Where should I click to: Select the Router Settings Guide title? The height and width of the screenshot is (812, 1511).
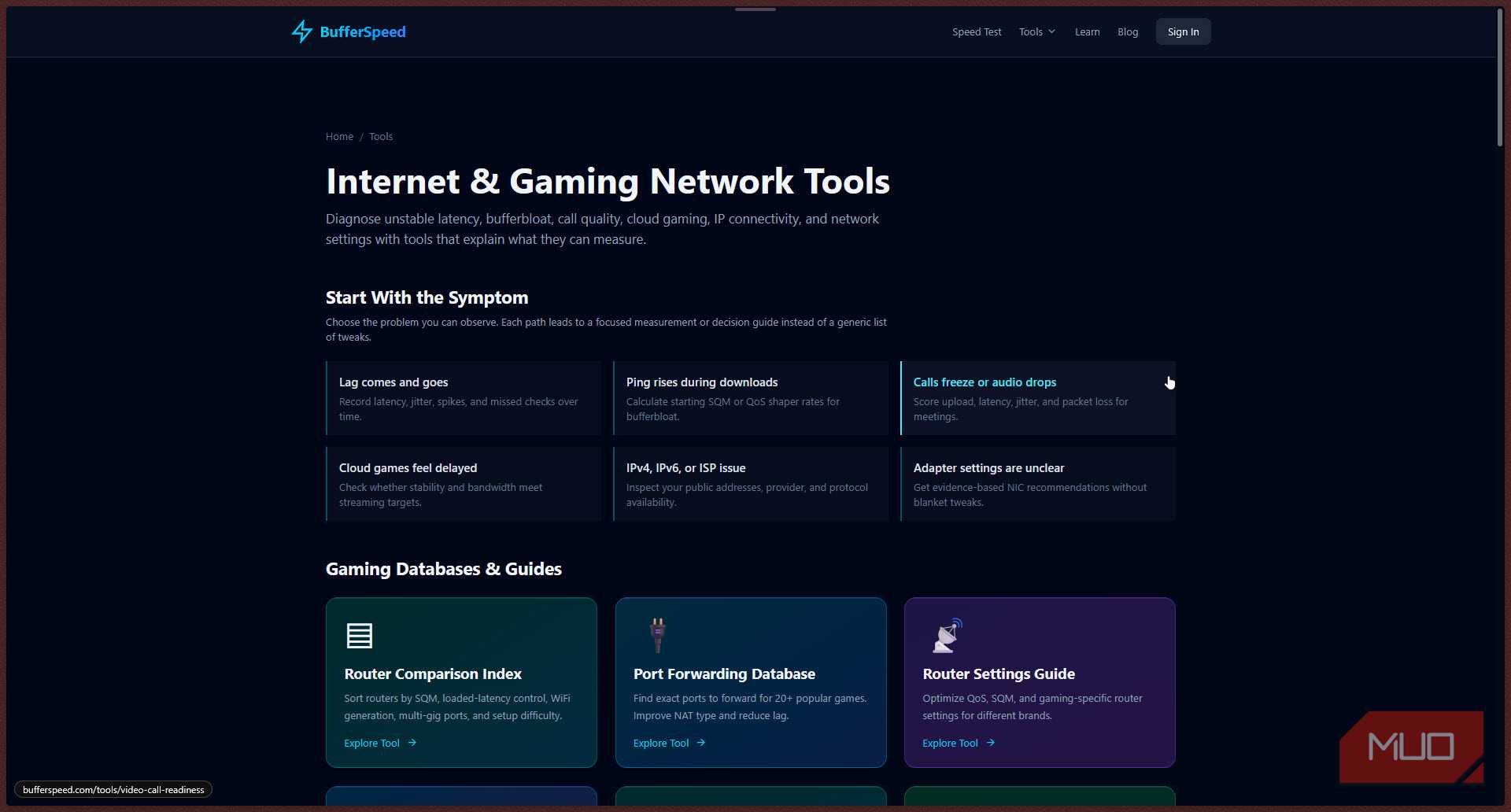tap(999, 674)
